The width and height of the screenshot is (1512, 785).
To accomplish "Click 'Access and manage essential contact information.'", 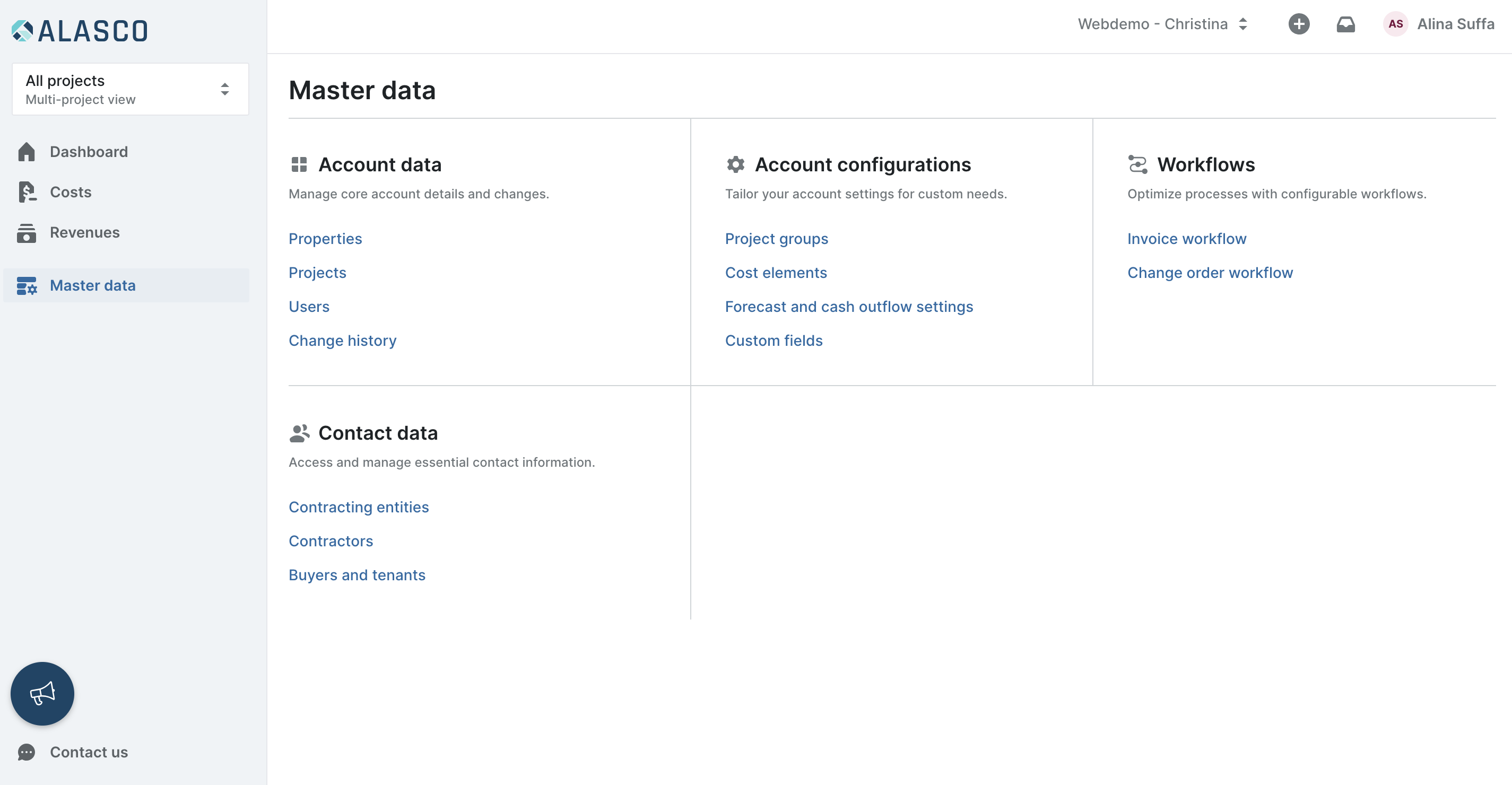I will point(442,463).
